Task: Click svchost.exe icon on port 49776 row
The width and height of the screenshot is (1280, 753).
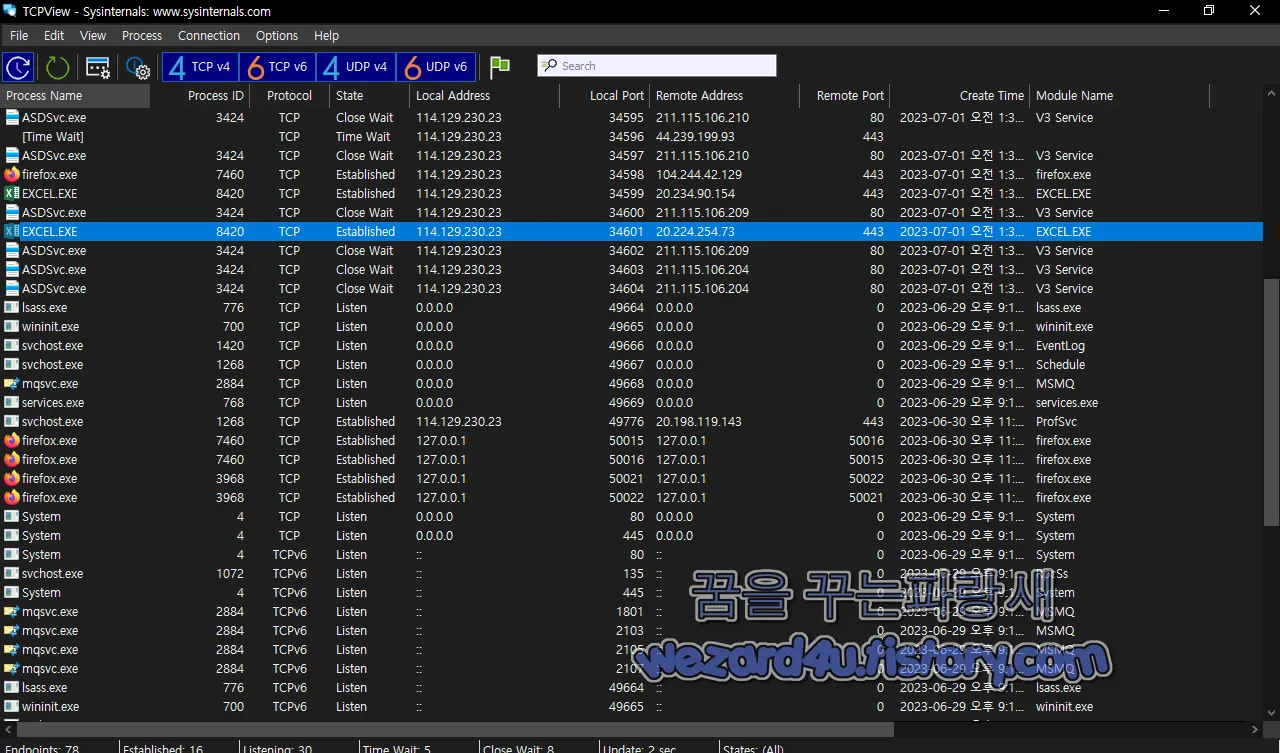Action: point(12,421)
